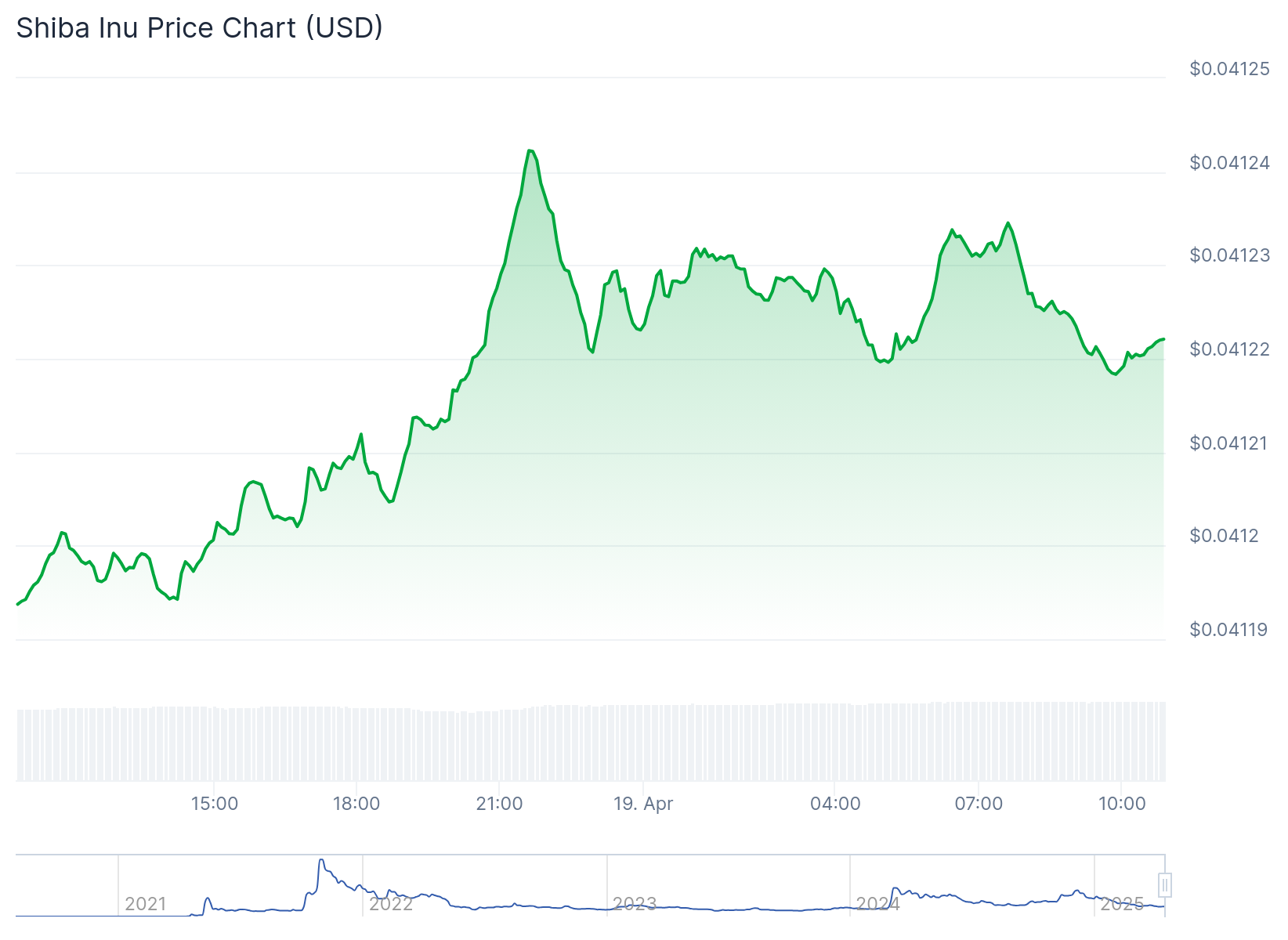Image resolution: width=1288 pixels, height=940 pixels.
Task: Click the tallest spike in the navigator history line
Action: click(321, 861)
